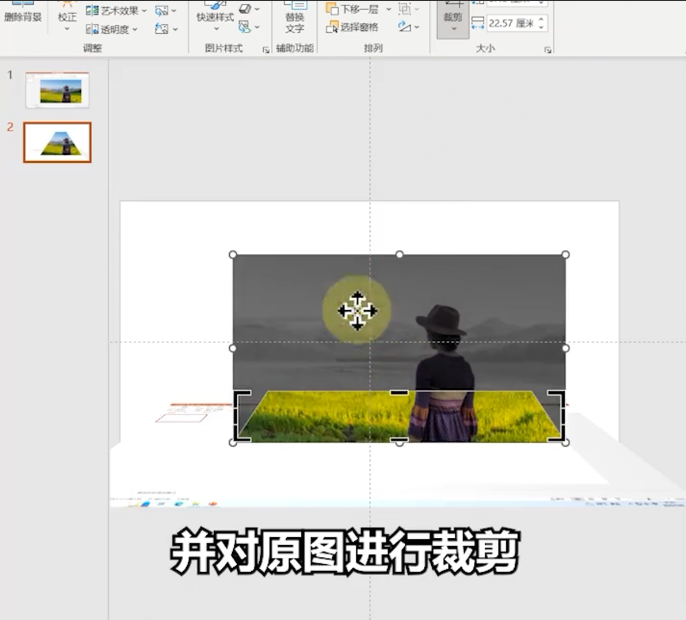Click the right-middle picture sizing handle
686x620 pixels.
(x=565, y=348)
